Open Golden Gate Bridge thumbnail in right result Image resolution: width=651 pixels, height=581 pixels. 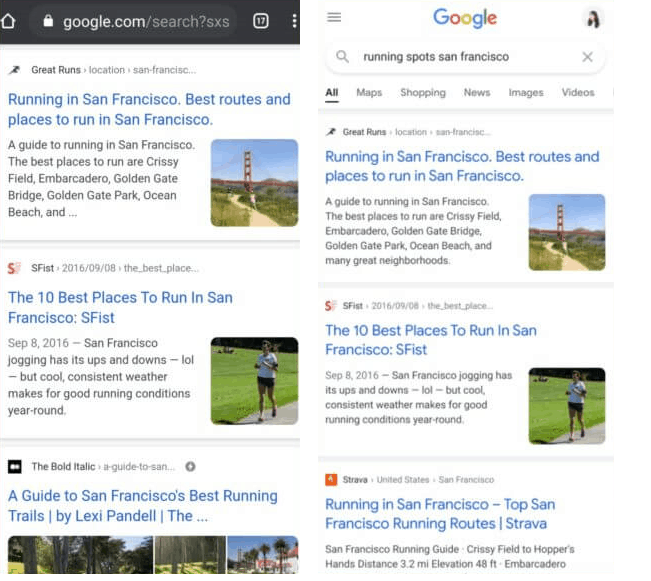(567, 232)
